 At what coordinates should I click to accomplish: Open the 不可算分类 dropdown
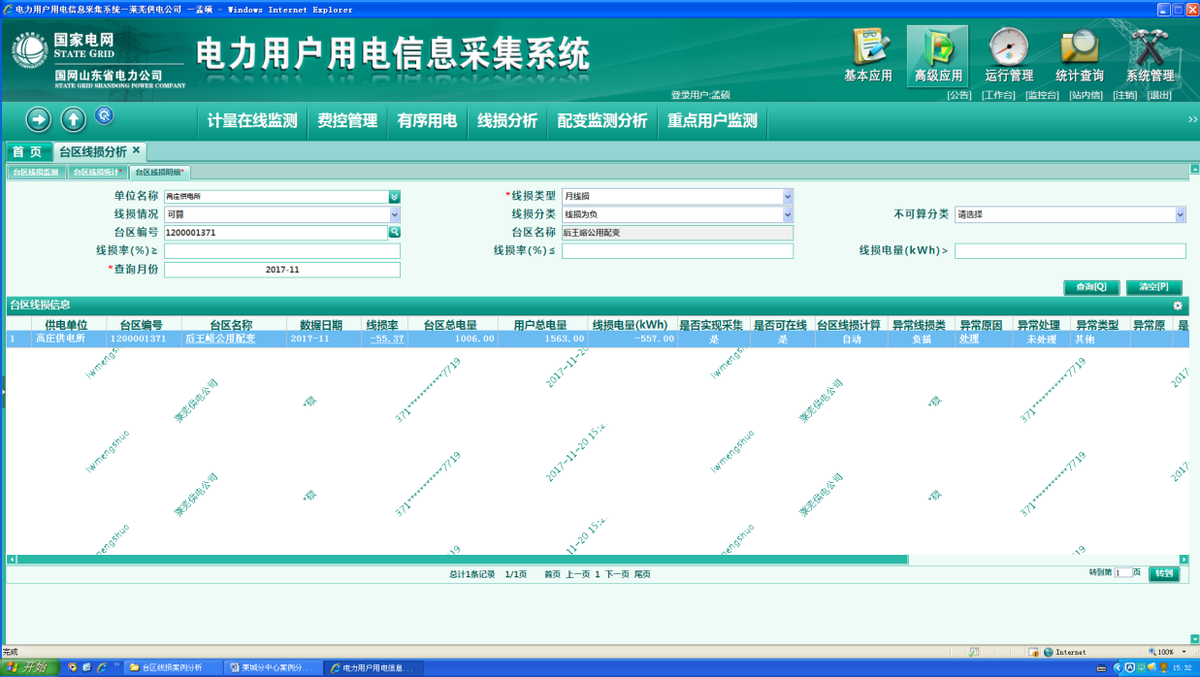[1180, 215]
